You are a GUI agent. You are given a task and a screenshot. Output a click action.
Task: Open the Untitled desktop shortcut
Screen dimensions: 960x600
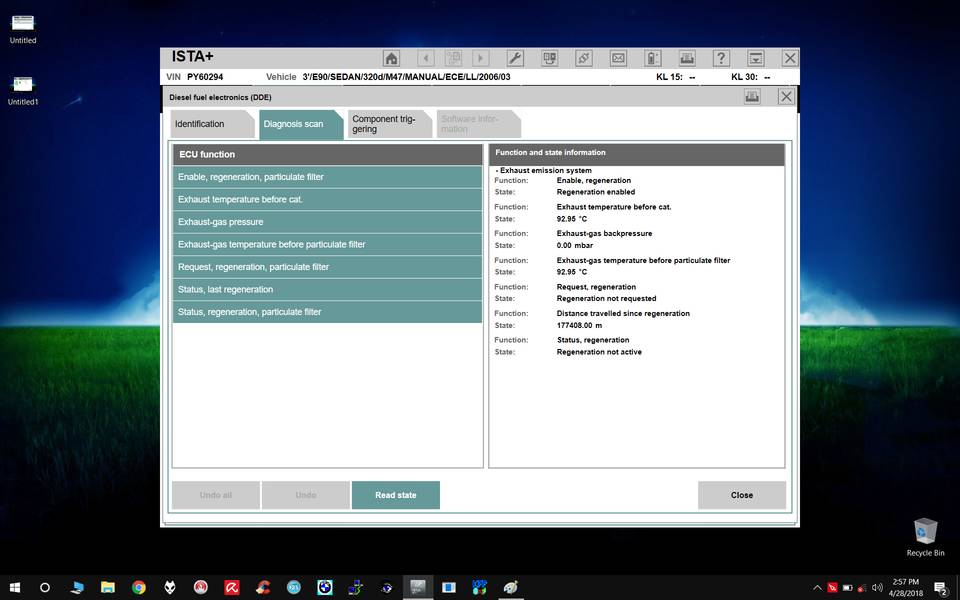pyautogui.click(x=23, y=29)
